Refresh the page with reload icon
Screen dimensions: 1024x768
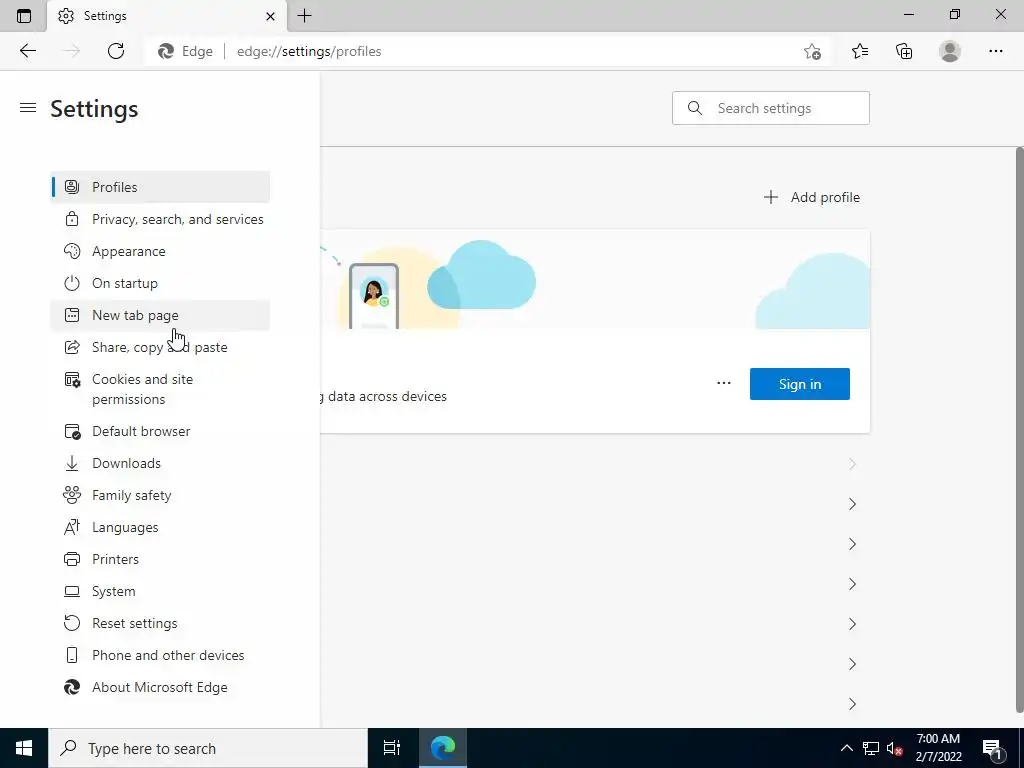coord(116,51)
